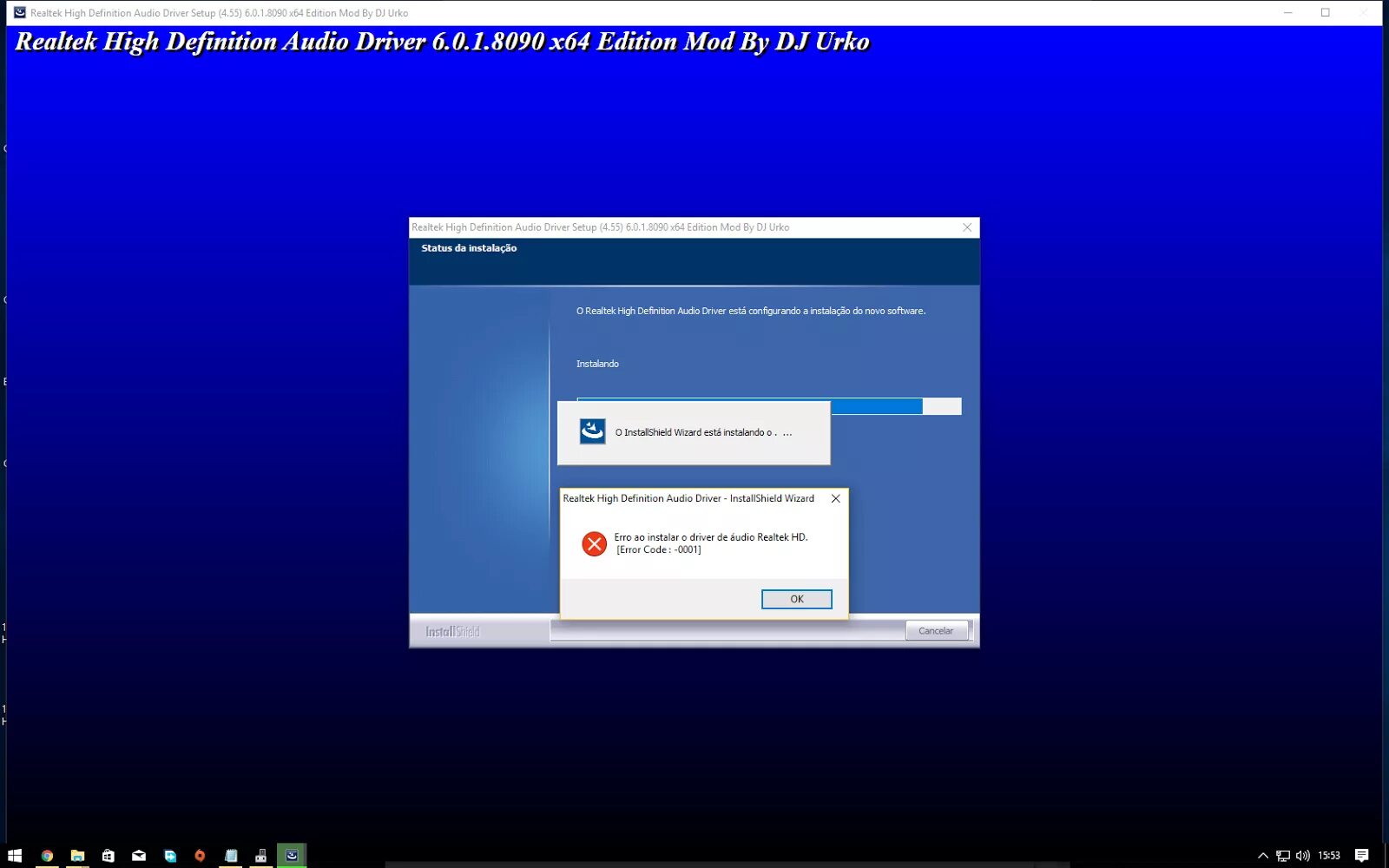Click the red error icon
This screenshot has height=868, width=1389.
(594, 543)
